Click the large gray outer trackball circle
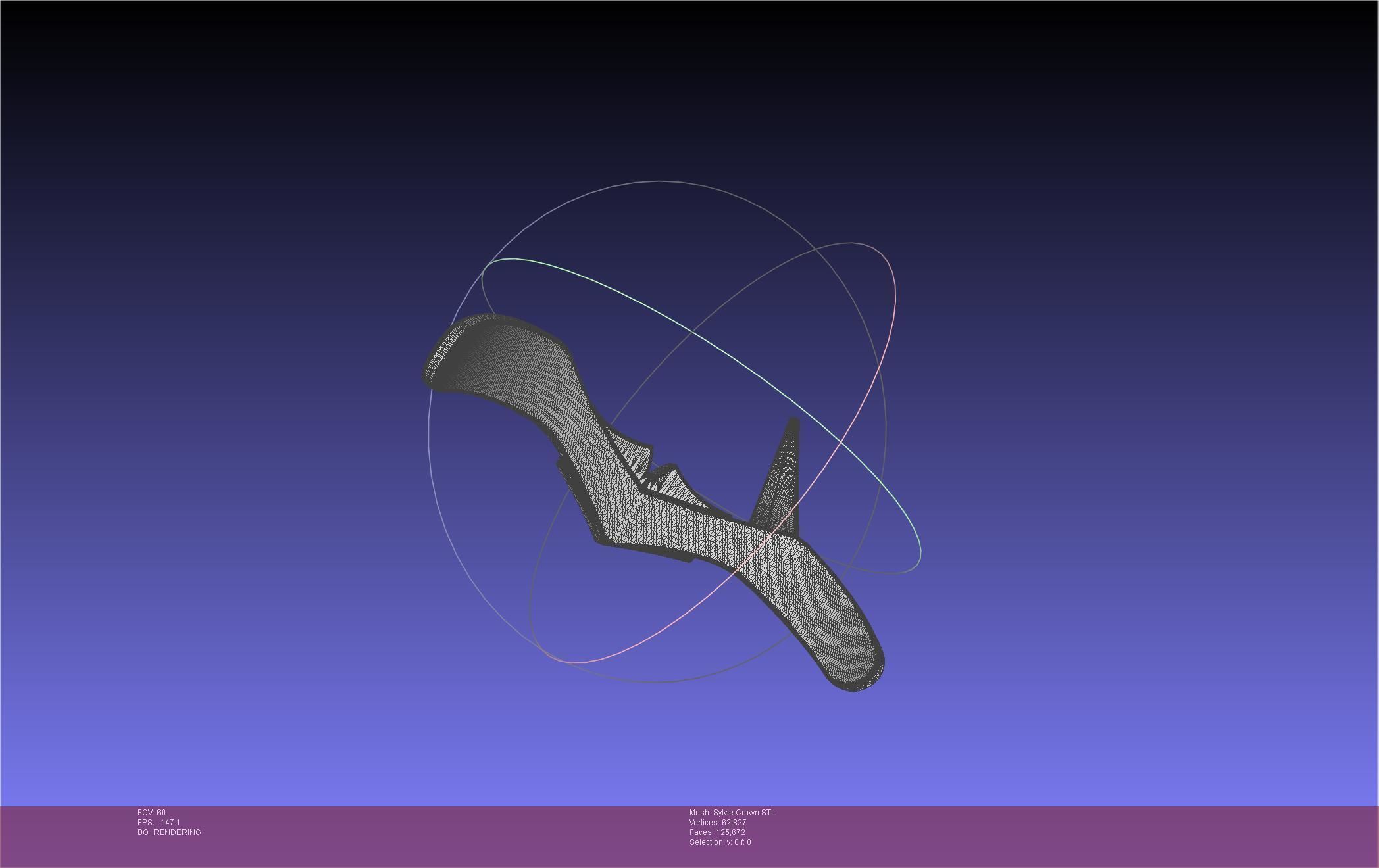 (658, 181)
